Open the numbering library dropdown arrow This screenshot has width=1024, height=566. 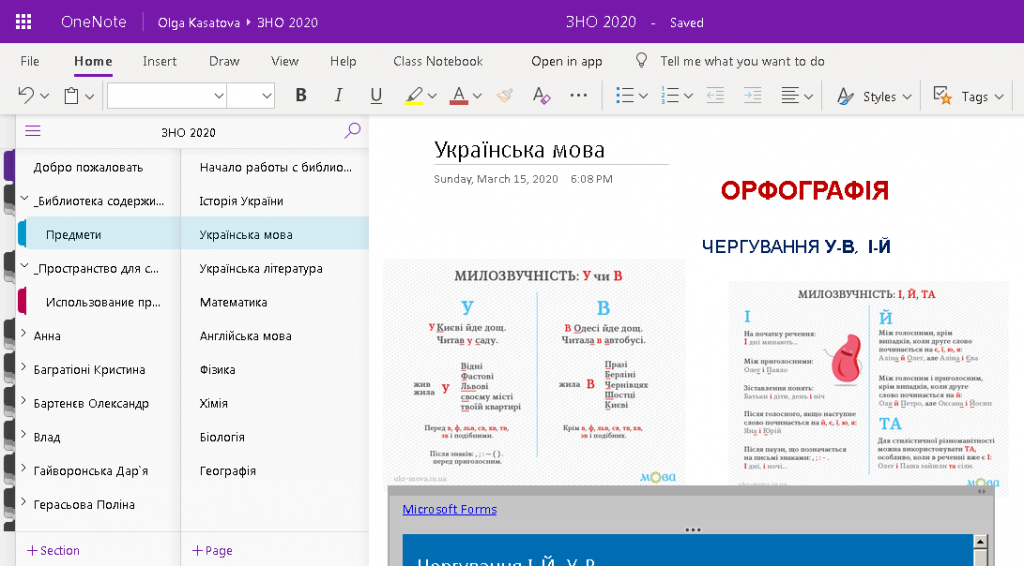[x=688, y=96]
